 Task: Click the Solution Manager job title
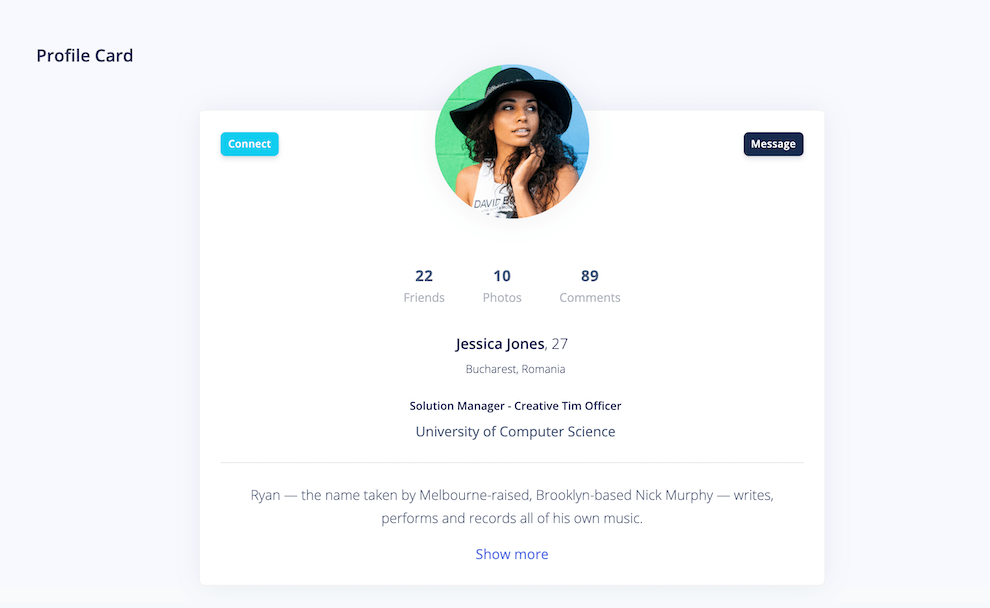click(515, 406)
